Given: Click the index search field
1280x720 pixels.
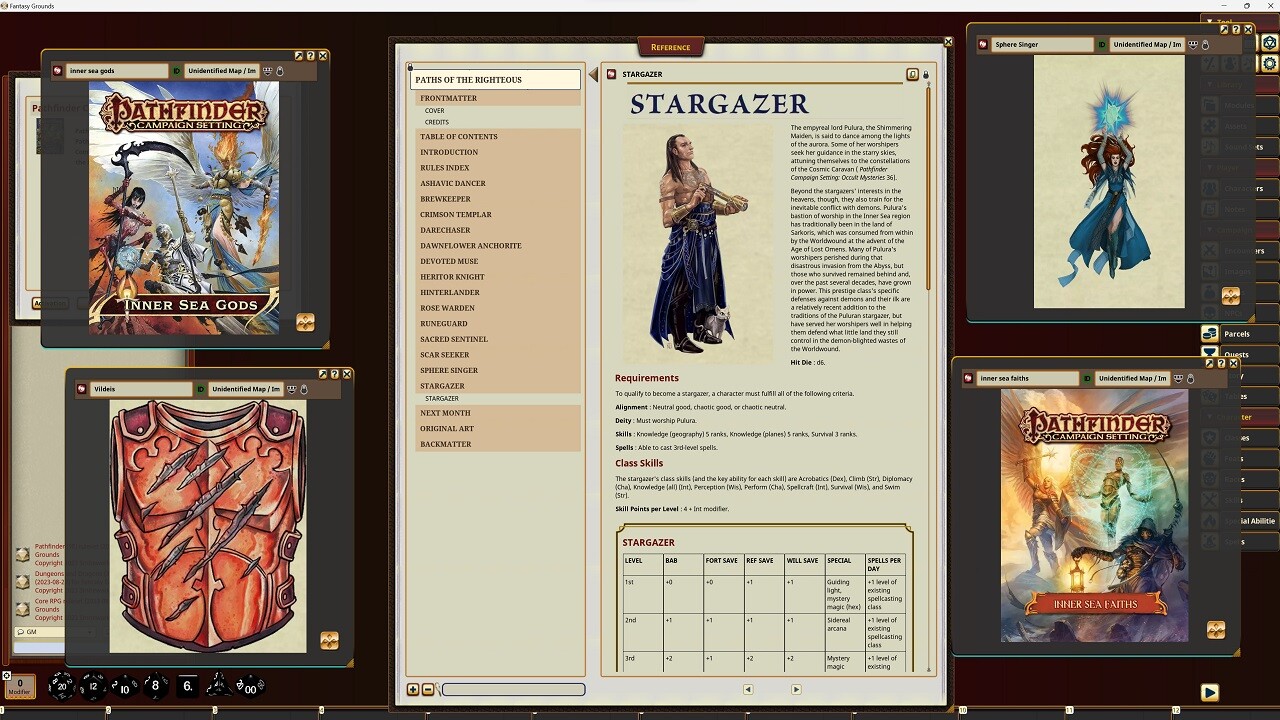Looking at the screenshot, I should pyautogui.click(x=513, y=689).
